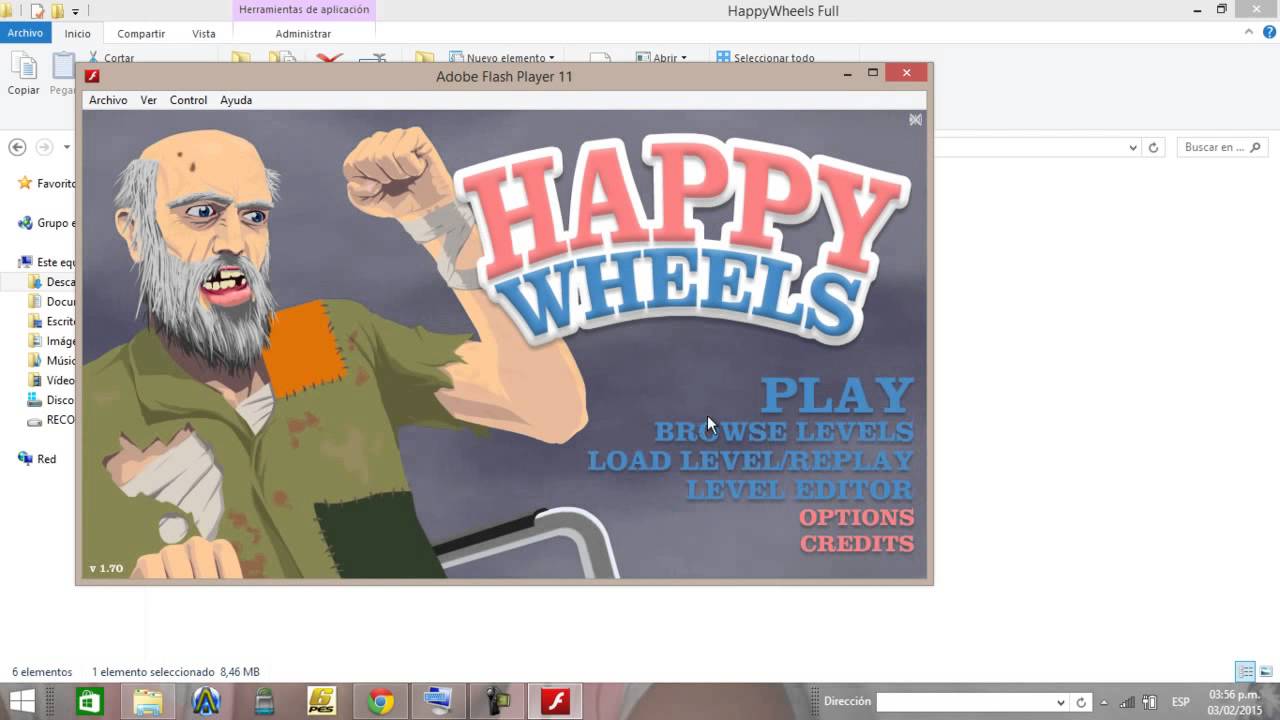Open Descargas folder in sidebar
The image size is (1280, 720).
pos(52,282)
